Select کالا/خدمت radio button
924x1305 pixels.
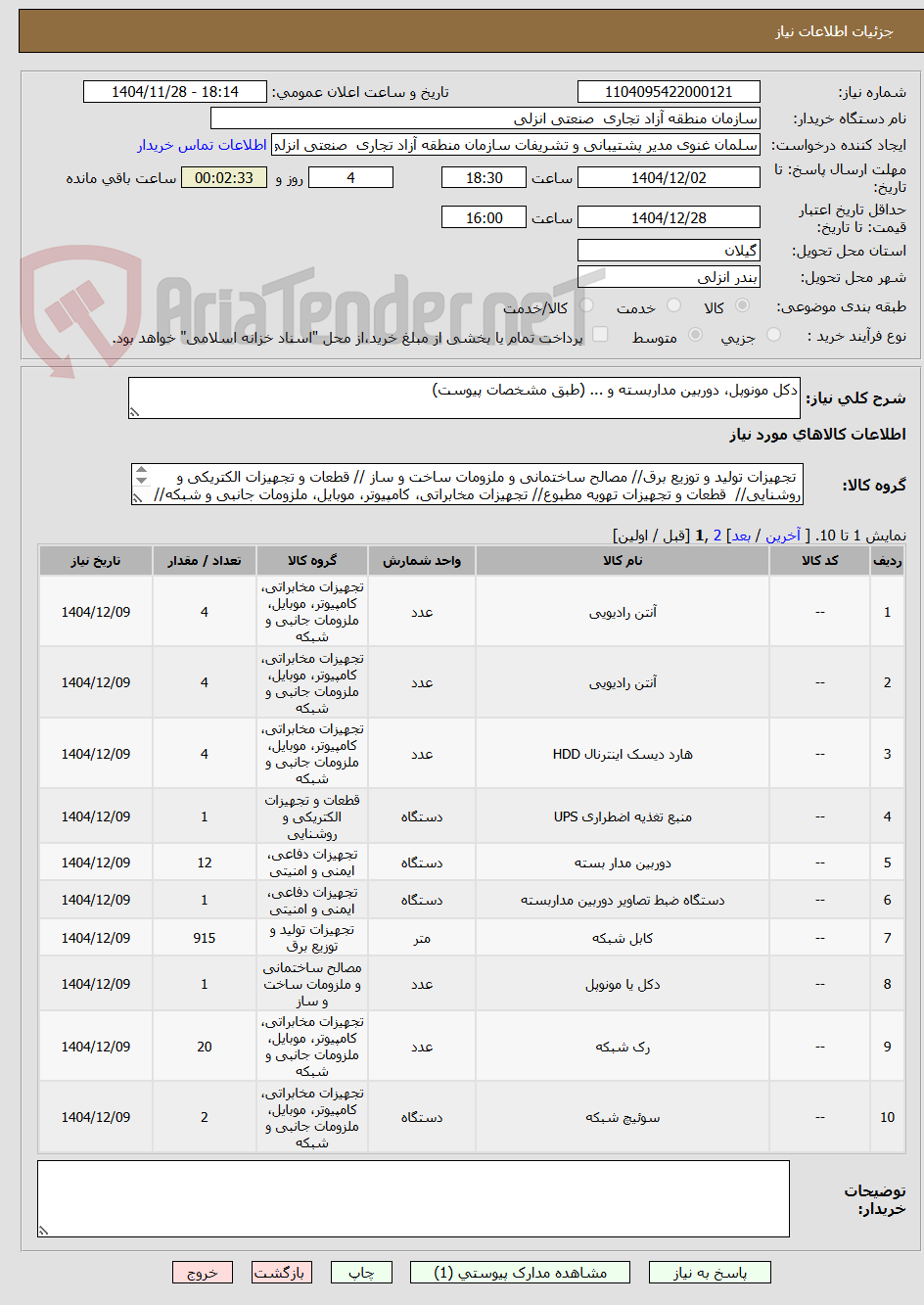click(x=586, y=306)
